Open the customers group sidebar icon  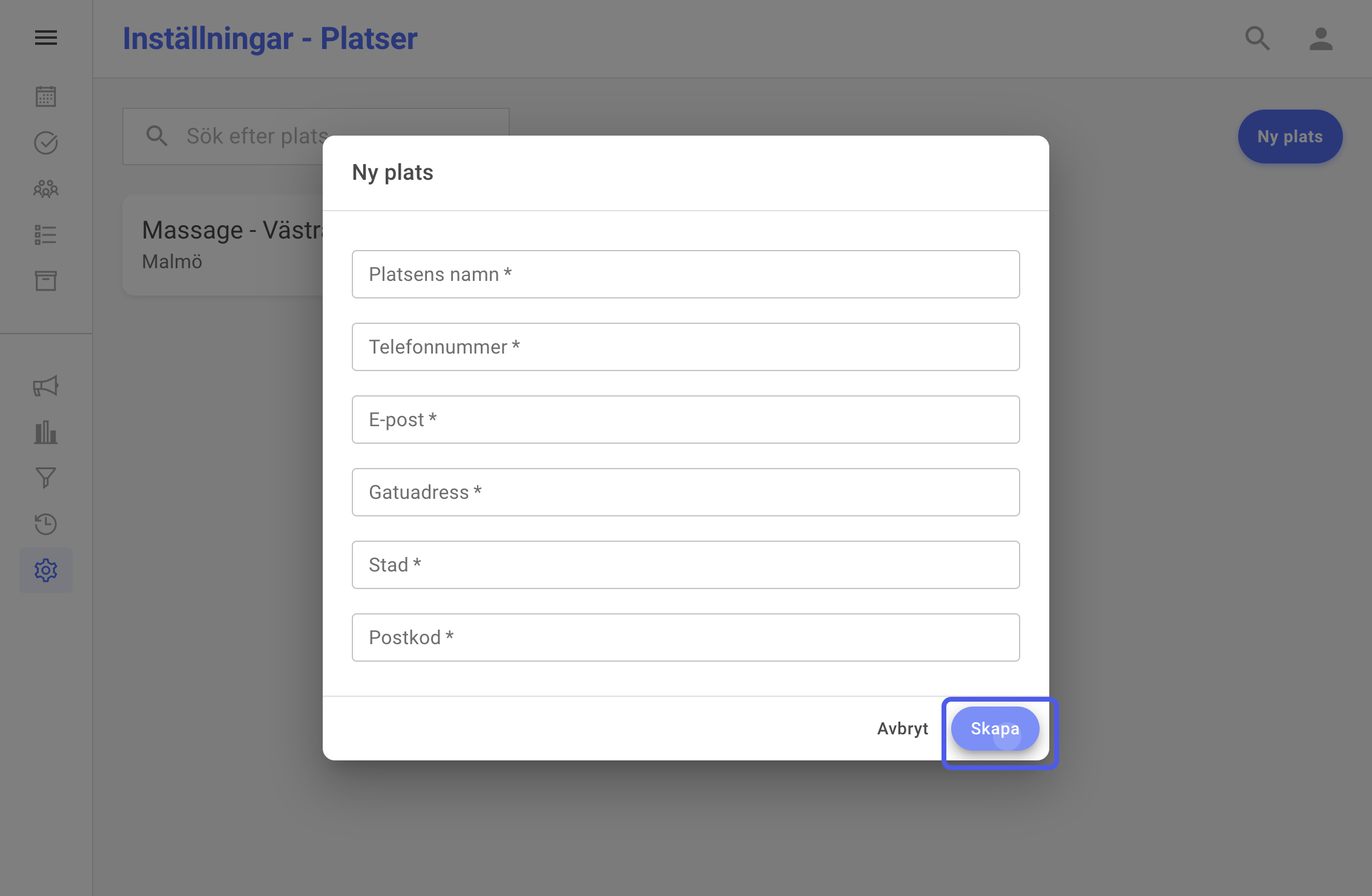[46, 189]
